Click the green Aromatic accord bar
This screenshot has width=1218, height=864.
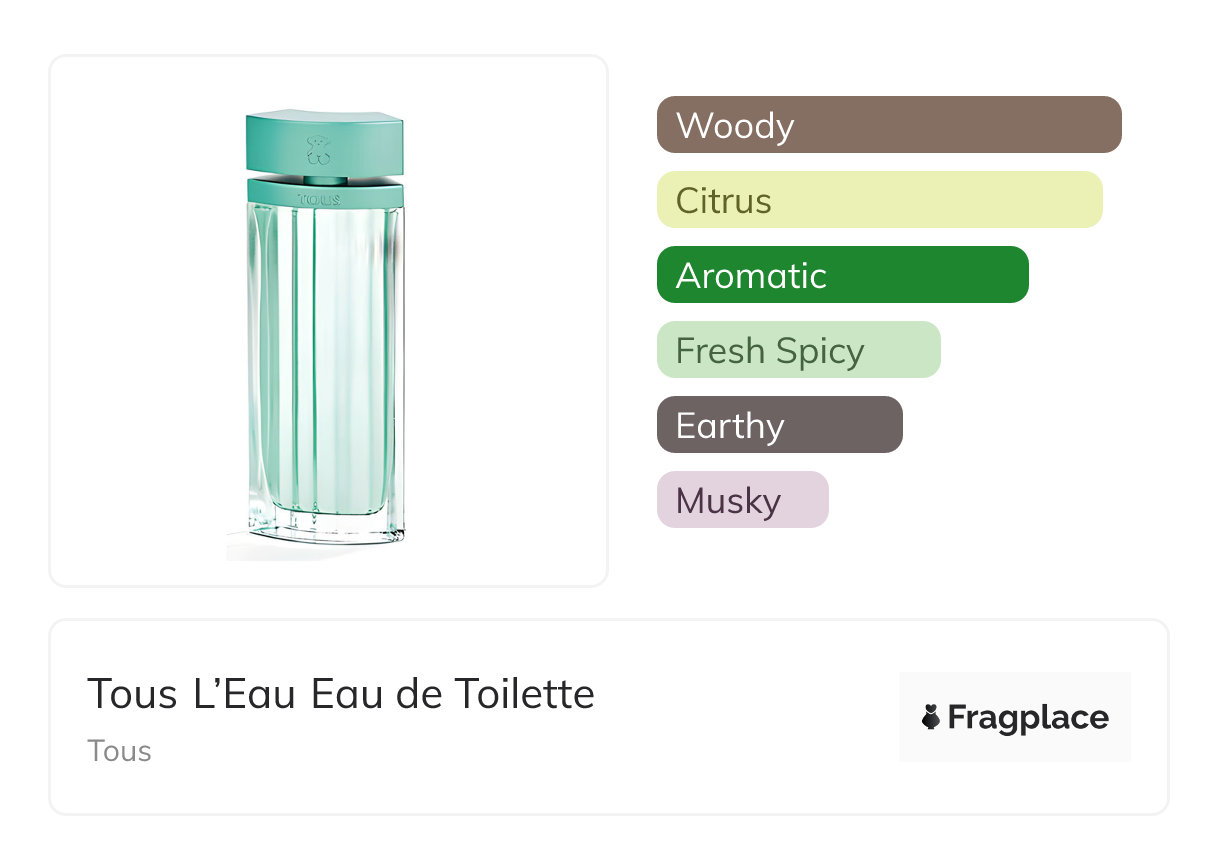843,275
